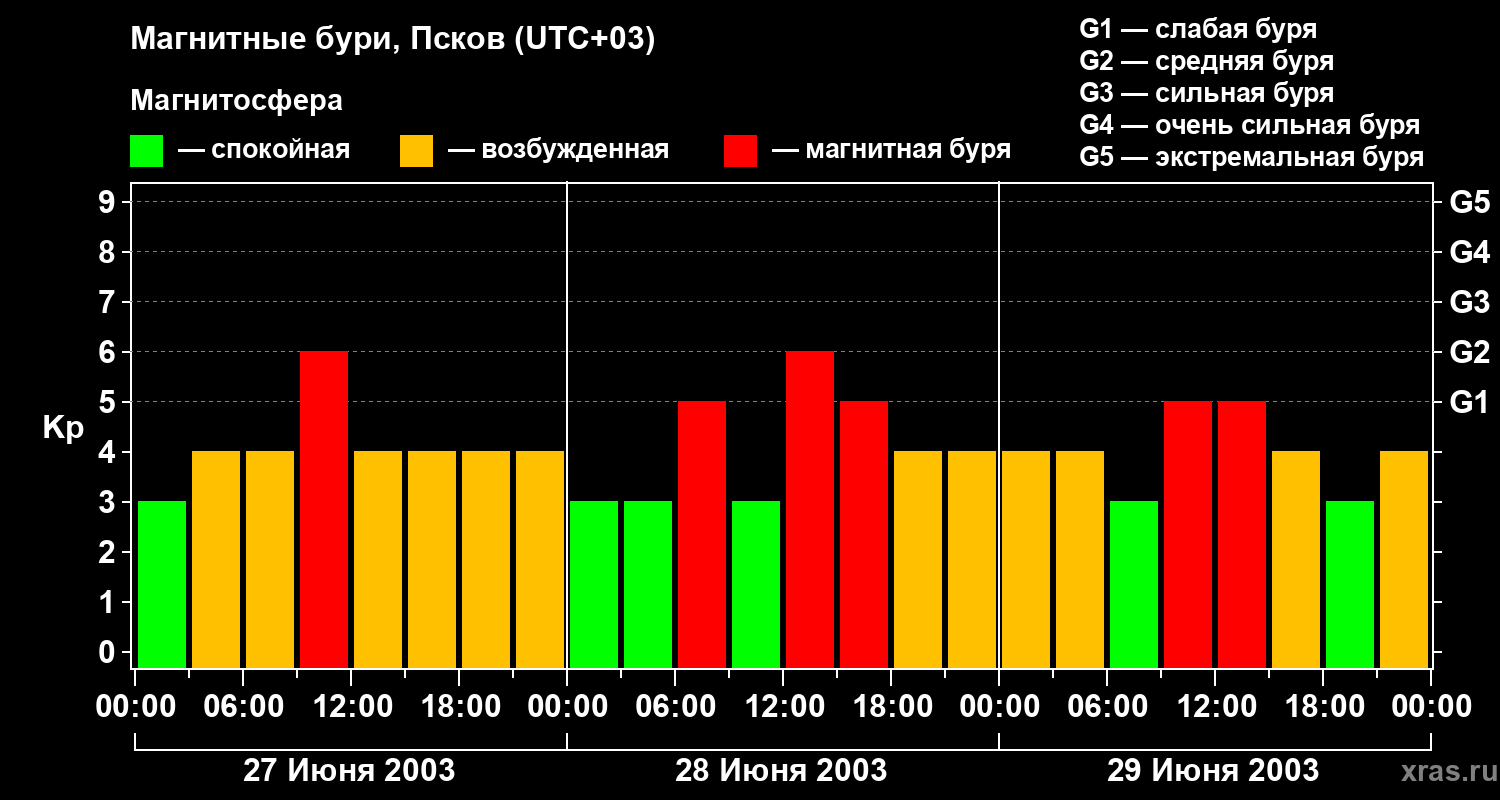Click the '28 Июня 2003' date label

(781, 771)
